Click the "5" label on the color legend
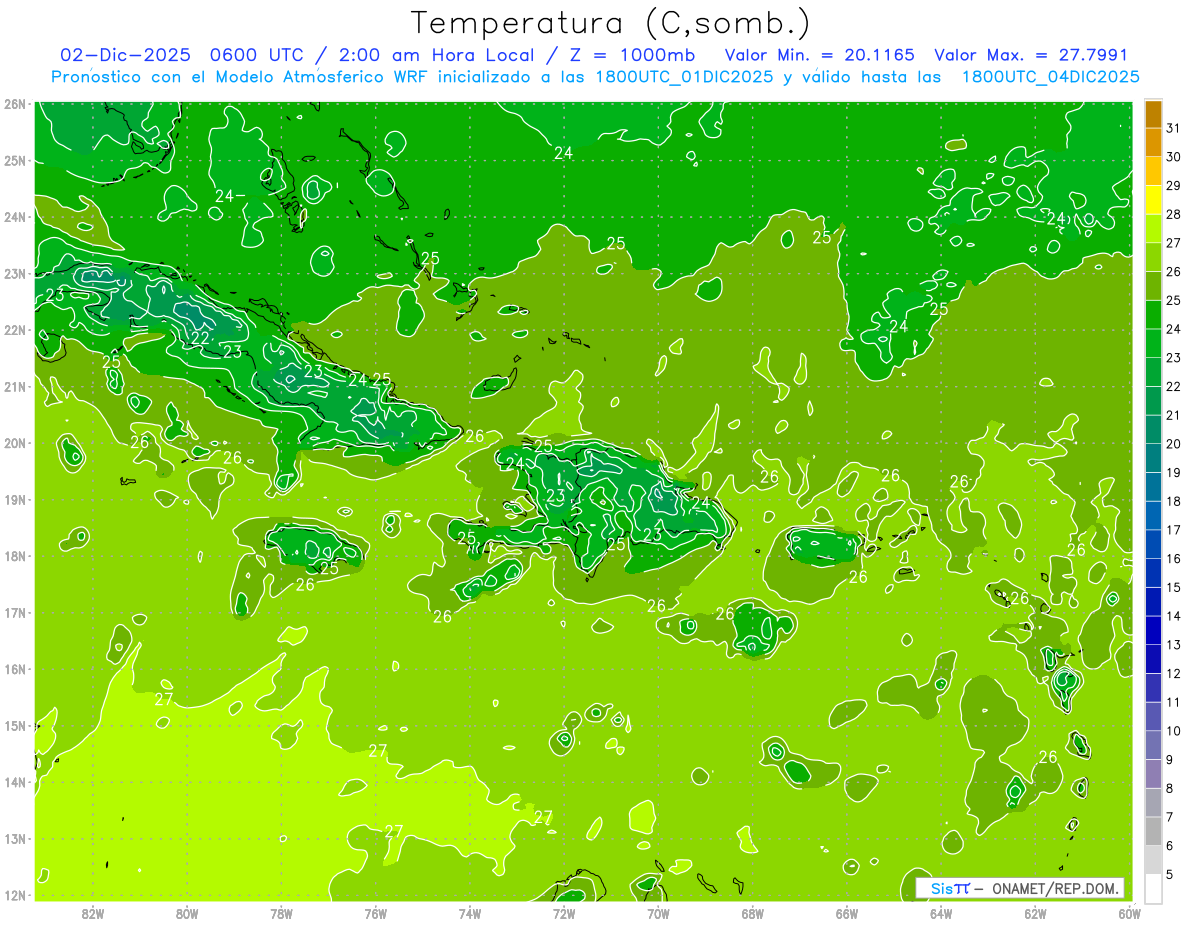This screenshot has width=1200, height=927. 1170,874
